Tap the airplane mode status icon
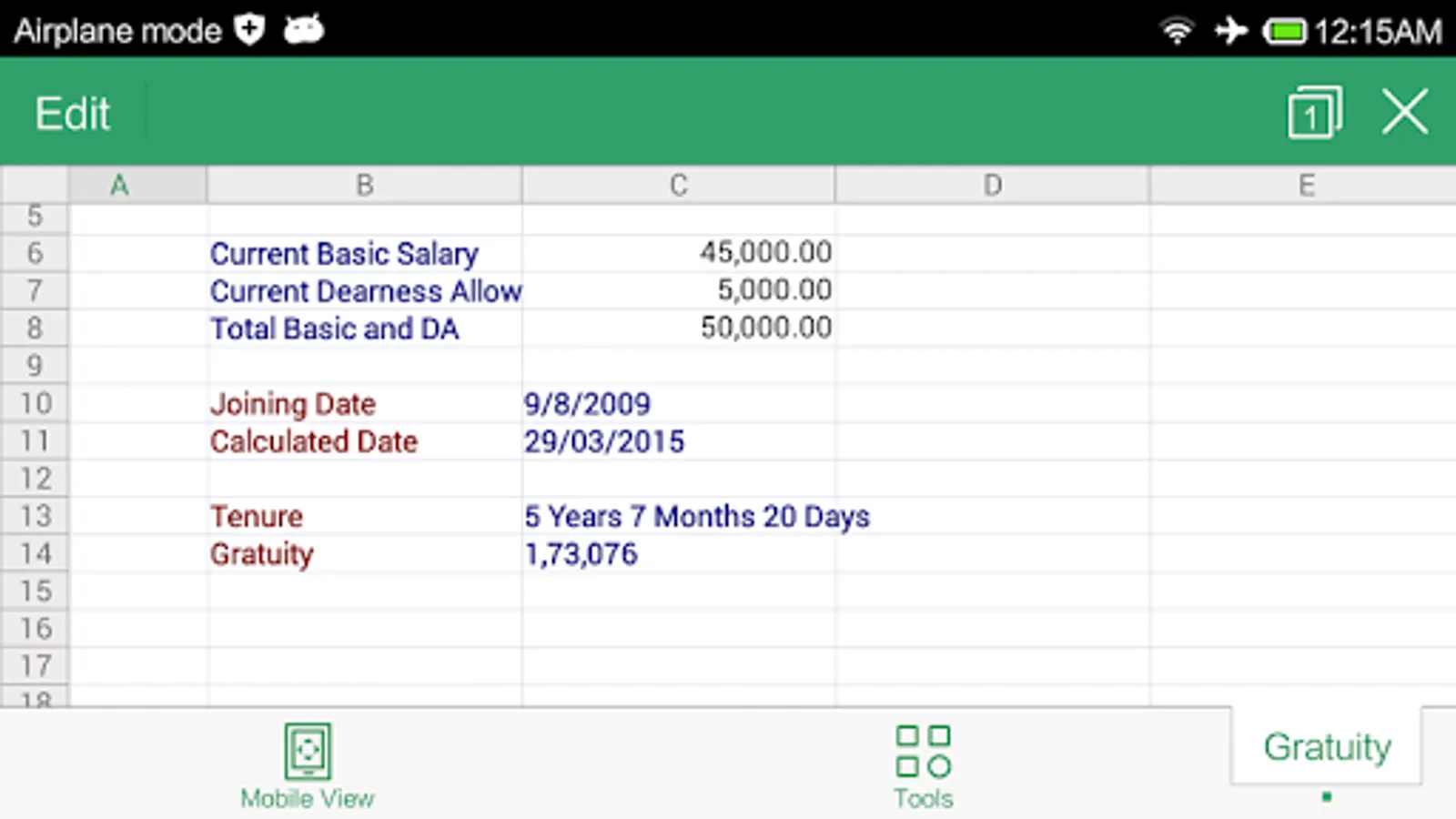 [1230, 31]
